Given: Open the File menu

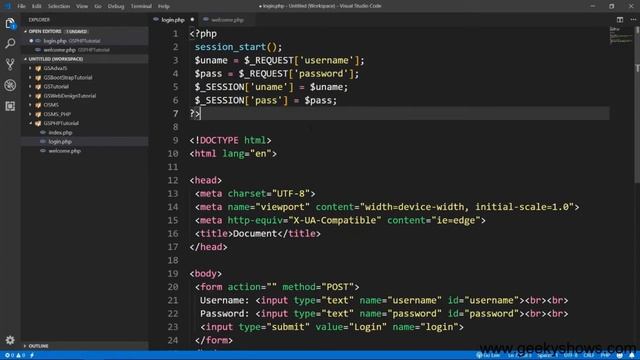Looking at the screenshot, I should click(x=21, y=6).
